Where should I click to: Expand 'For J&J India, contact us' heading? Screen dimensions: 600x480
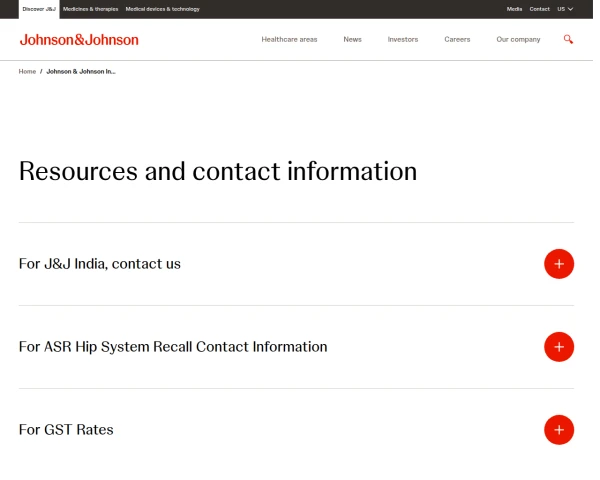(x=100, y=264)
